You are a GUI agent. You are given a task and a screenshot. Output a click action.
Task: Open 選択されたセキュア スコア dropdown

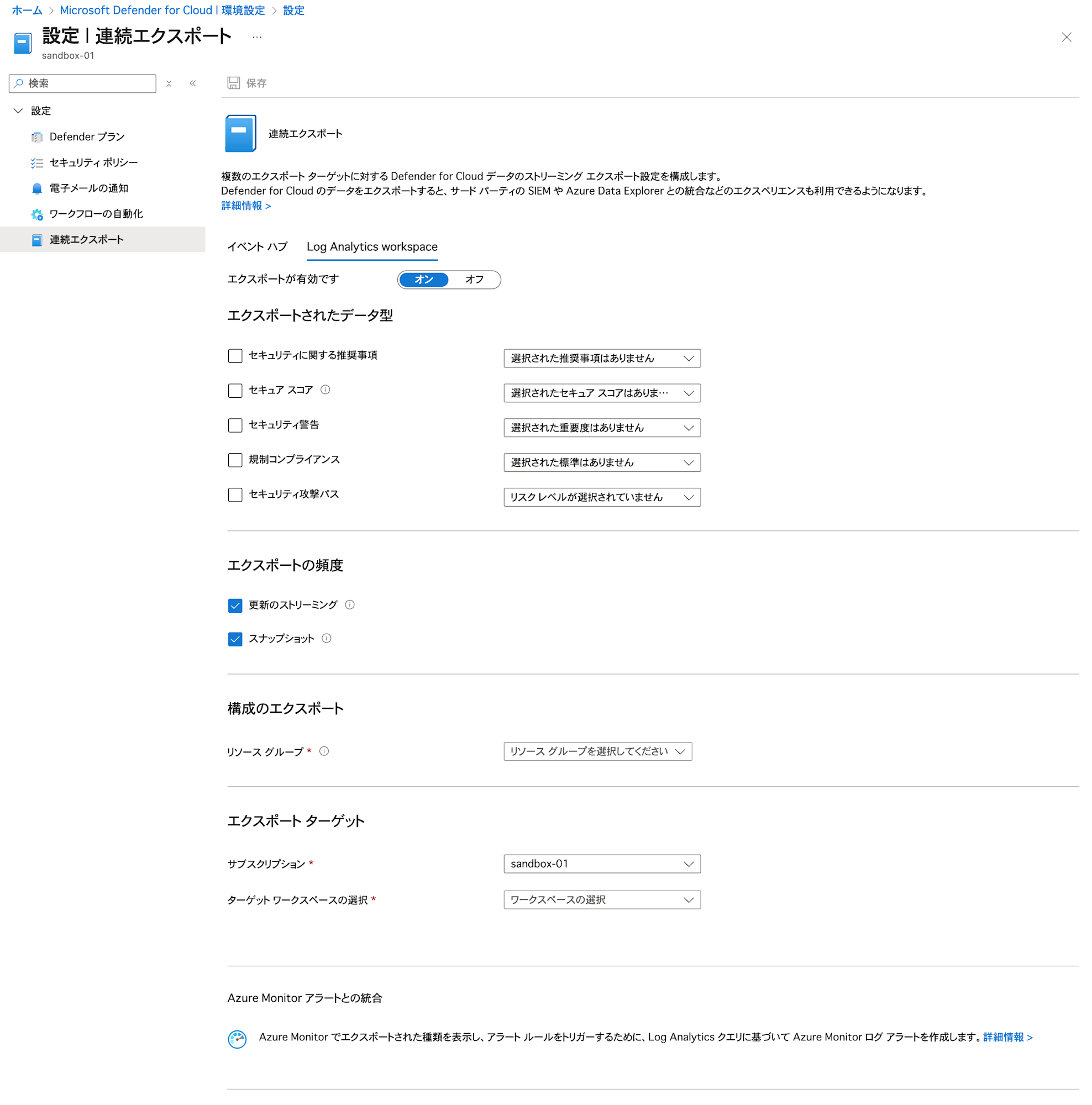coord(602,393)
